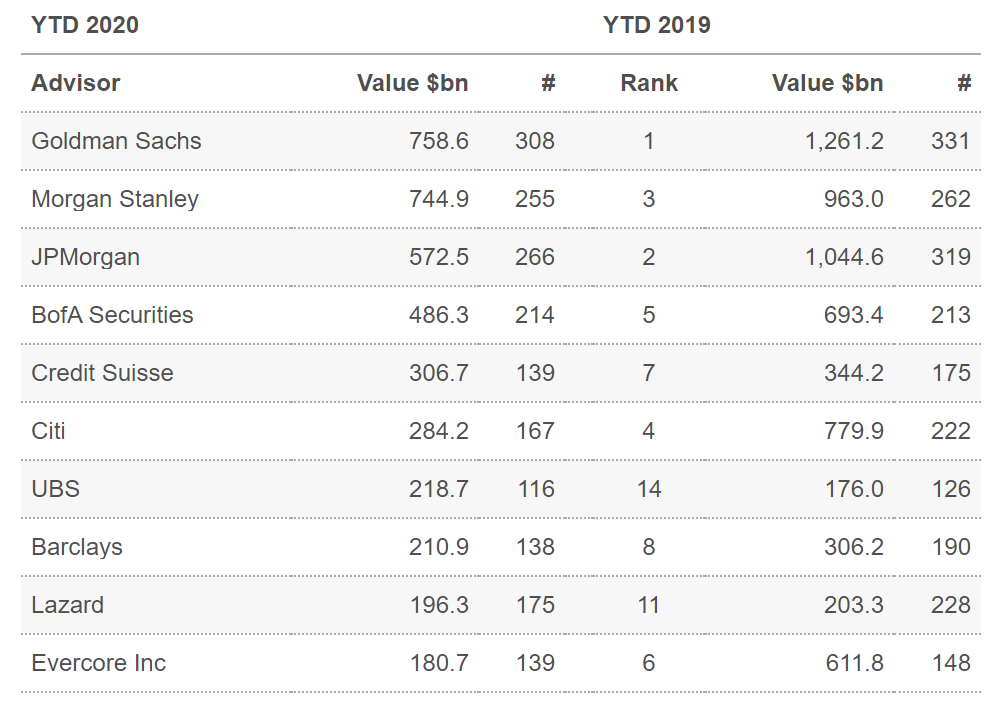Click Goldman Sachs 2019 value 1,261.2
Image resolution: width=990 pixels, height=703 pixels.
844,141
